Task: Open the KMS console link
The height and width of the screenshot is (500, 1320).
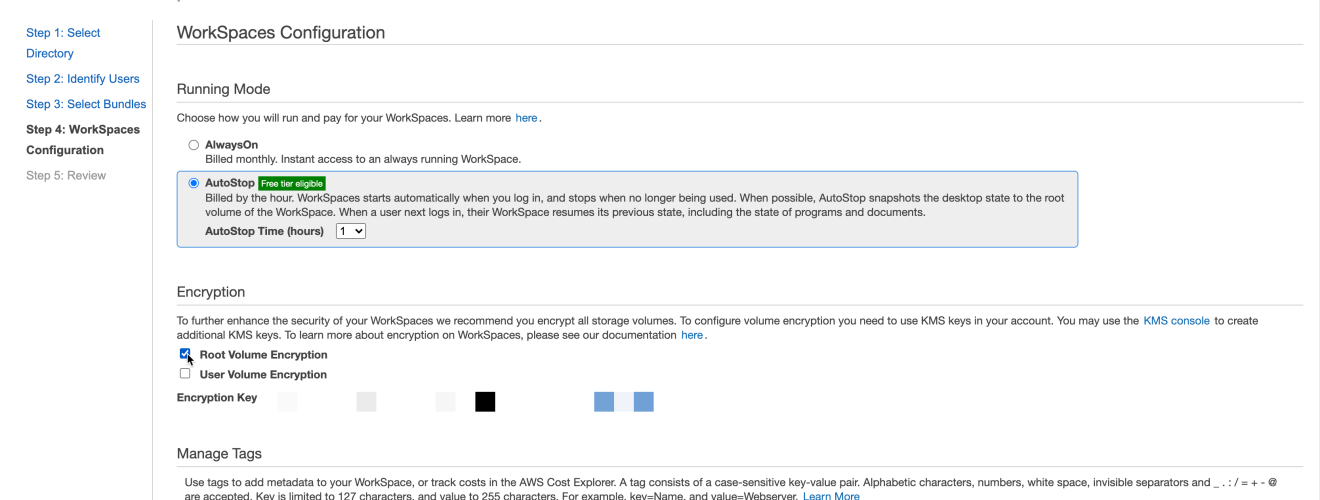Action: pyautogui.click(x=1176, y=321)
